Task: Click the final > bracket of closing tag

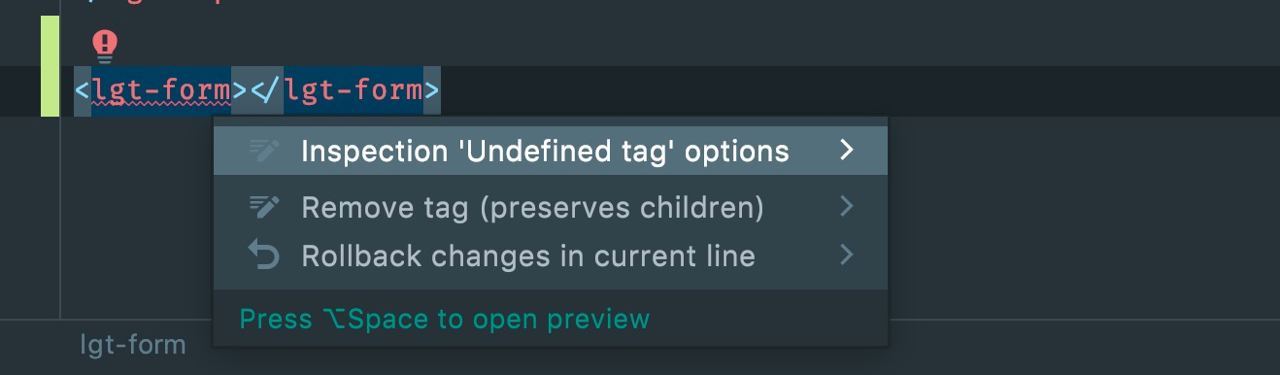Action: [x=431, y=91]
